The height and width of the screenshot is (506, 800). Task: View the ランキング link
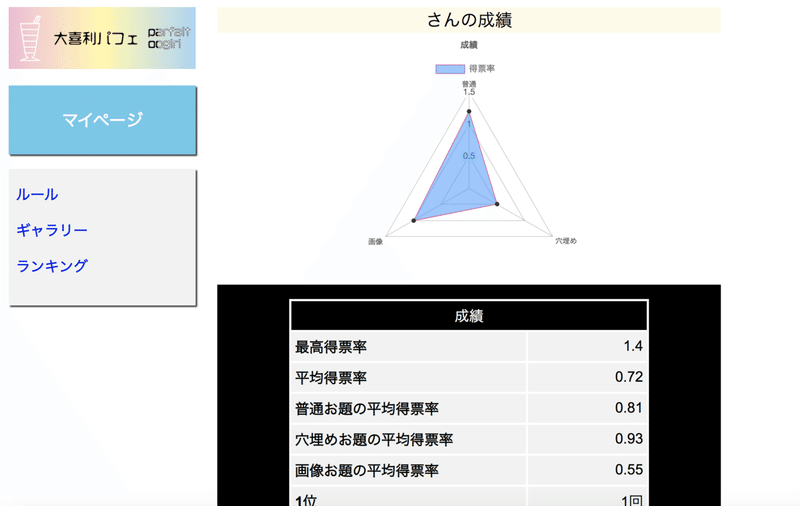[52, 266]
